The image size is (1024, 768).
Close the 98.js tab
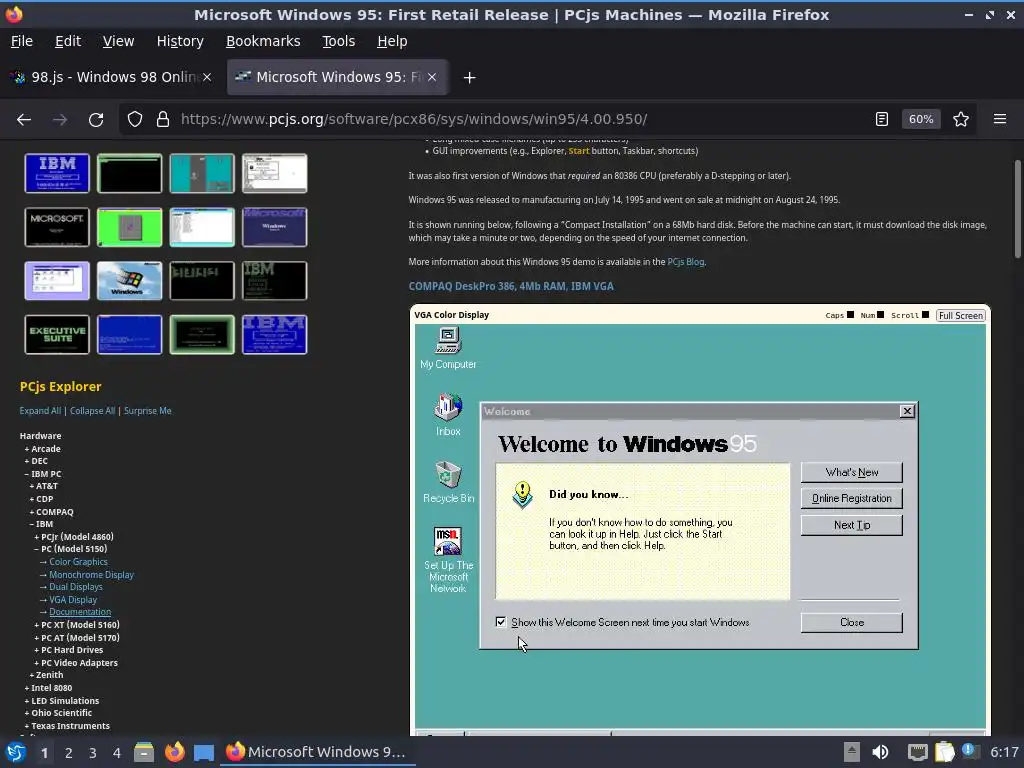(206, 78)
